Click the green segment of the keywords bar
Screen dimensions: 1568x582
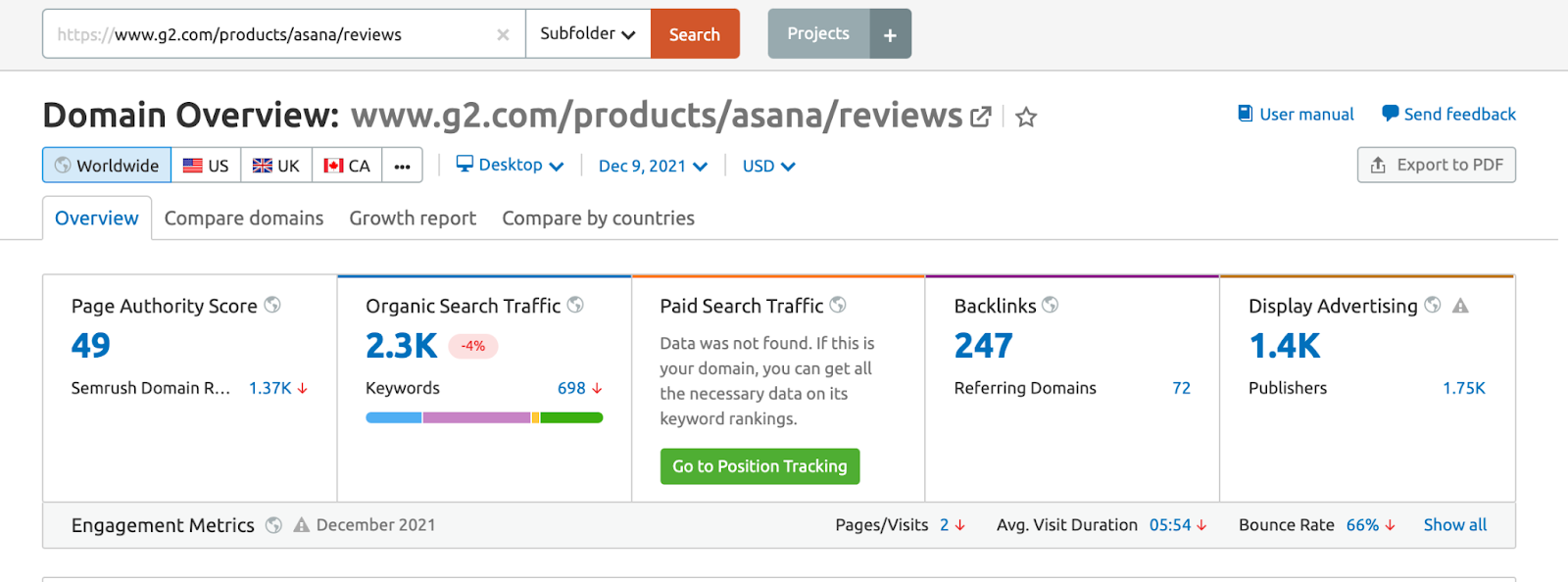[571, 417]
